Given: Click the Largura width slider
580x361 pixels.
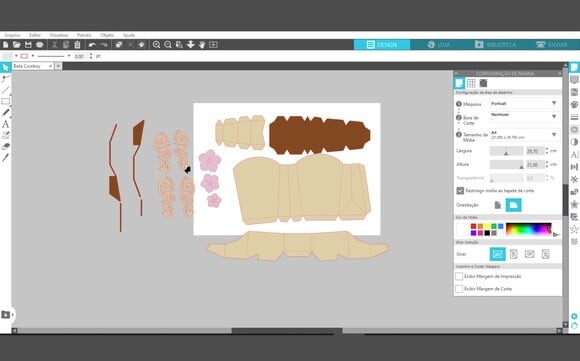Looking at the screenshot, I should pyautogui.click(x=506, y=151).
